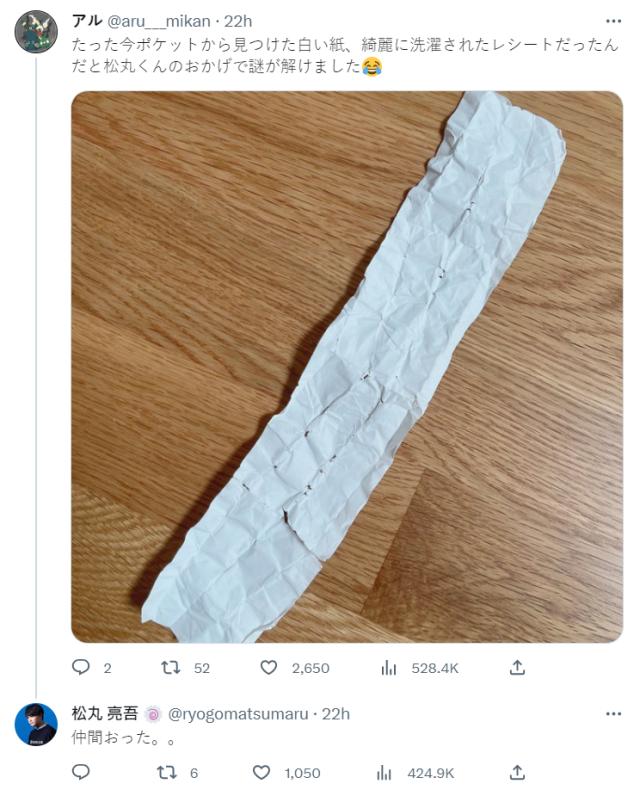Image resolution: width=640 pixels, height=796 pixels.
Task: Reply to the aru__mikan tweet
Action: [x=81, y=668]
